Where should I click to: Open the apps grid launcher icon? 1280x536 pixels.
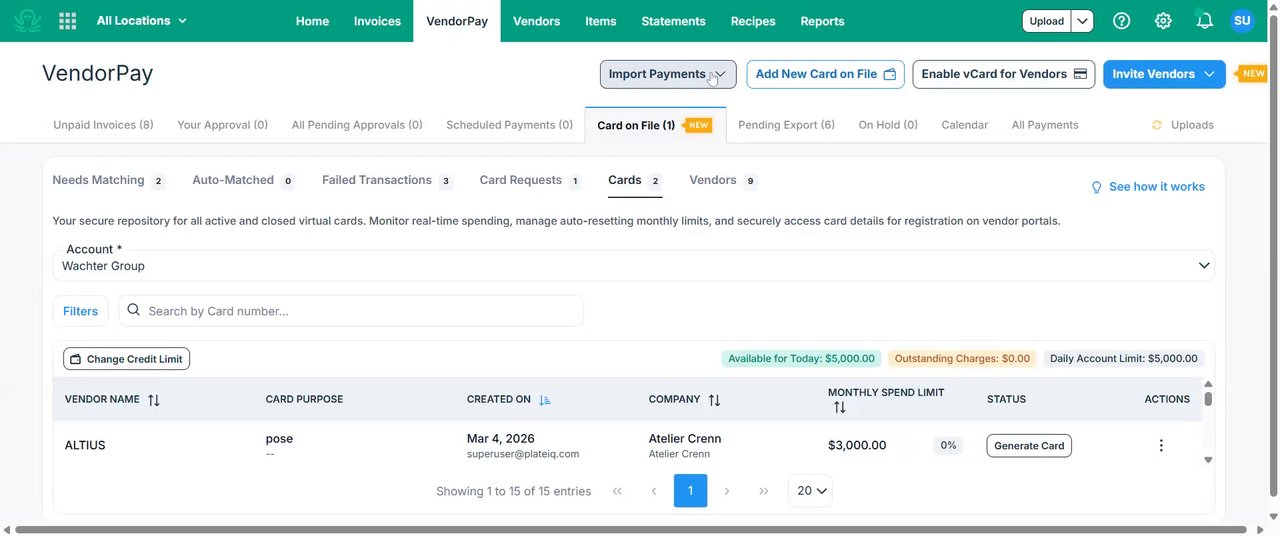coord(68,21)
